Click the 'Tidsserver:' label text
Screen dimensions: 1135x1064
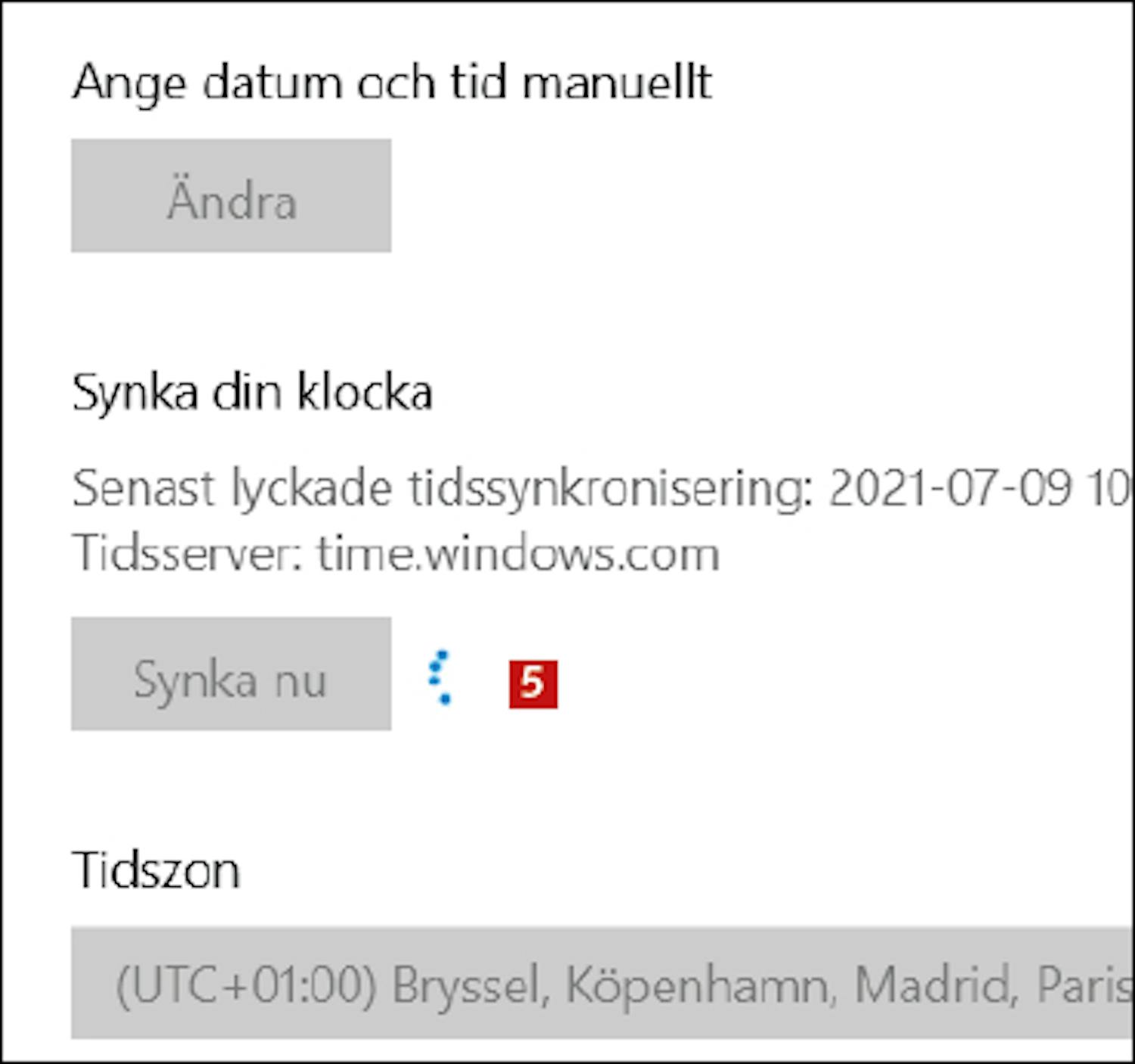pos(187,553)
